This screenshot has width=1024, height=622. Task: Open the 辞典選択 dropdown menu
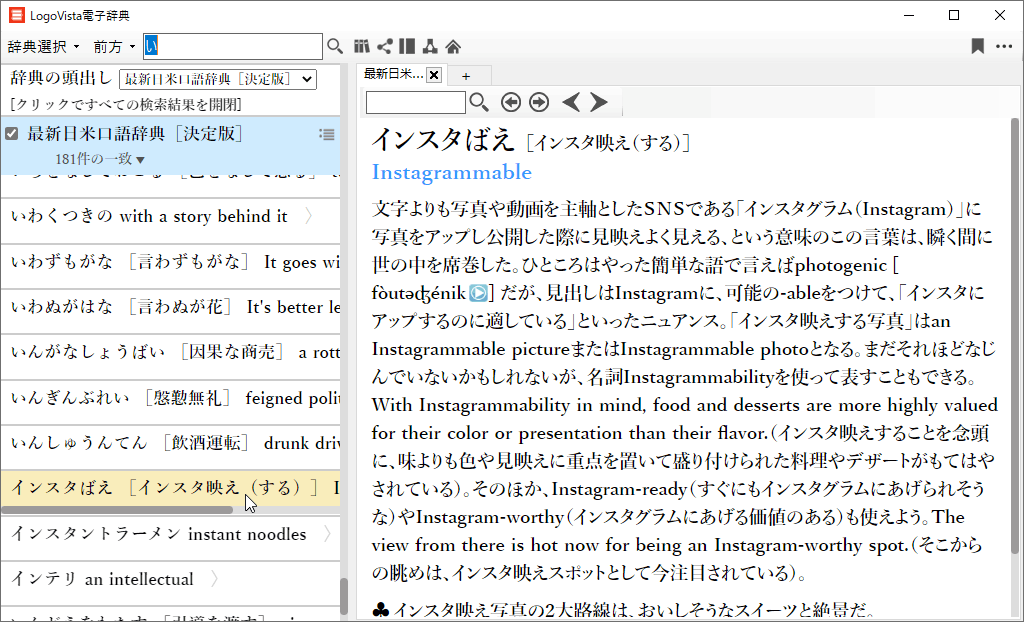tap(43, 47)
